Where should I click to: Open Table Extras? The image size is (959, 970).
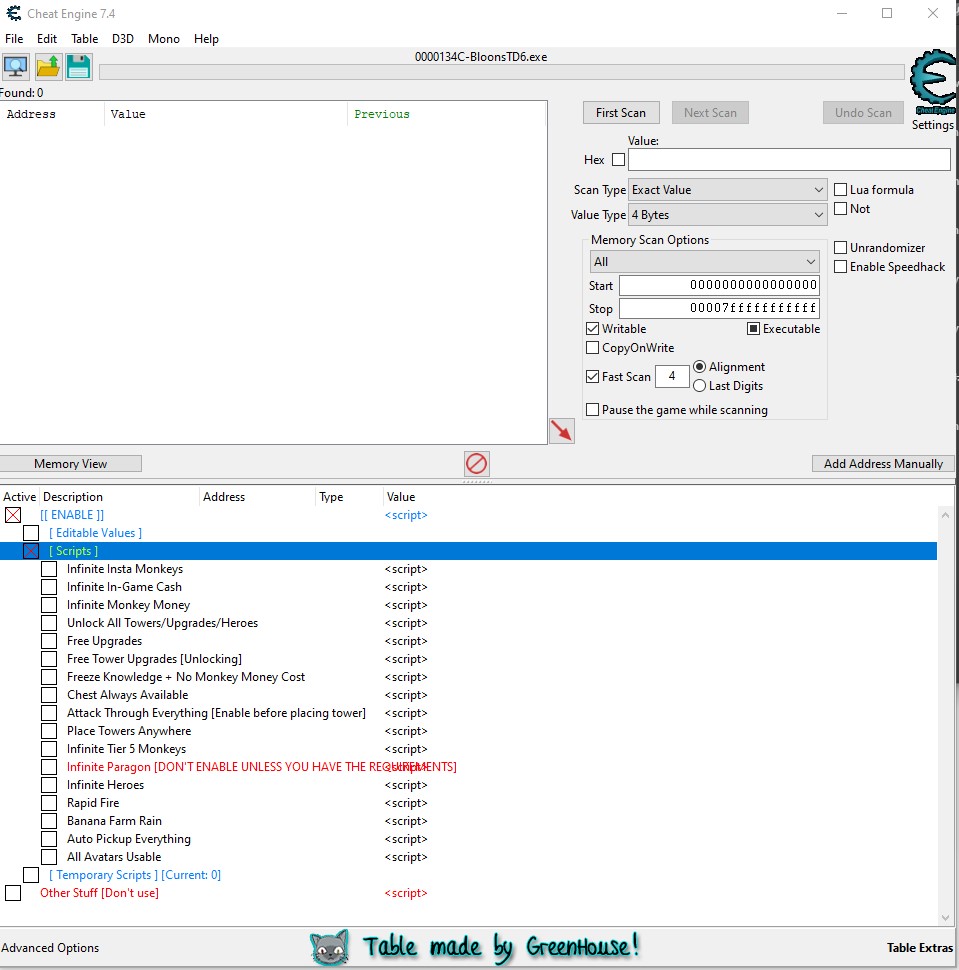point(920,948)
